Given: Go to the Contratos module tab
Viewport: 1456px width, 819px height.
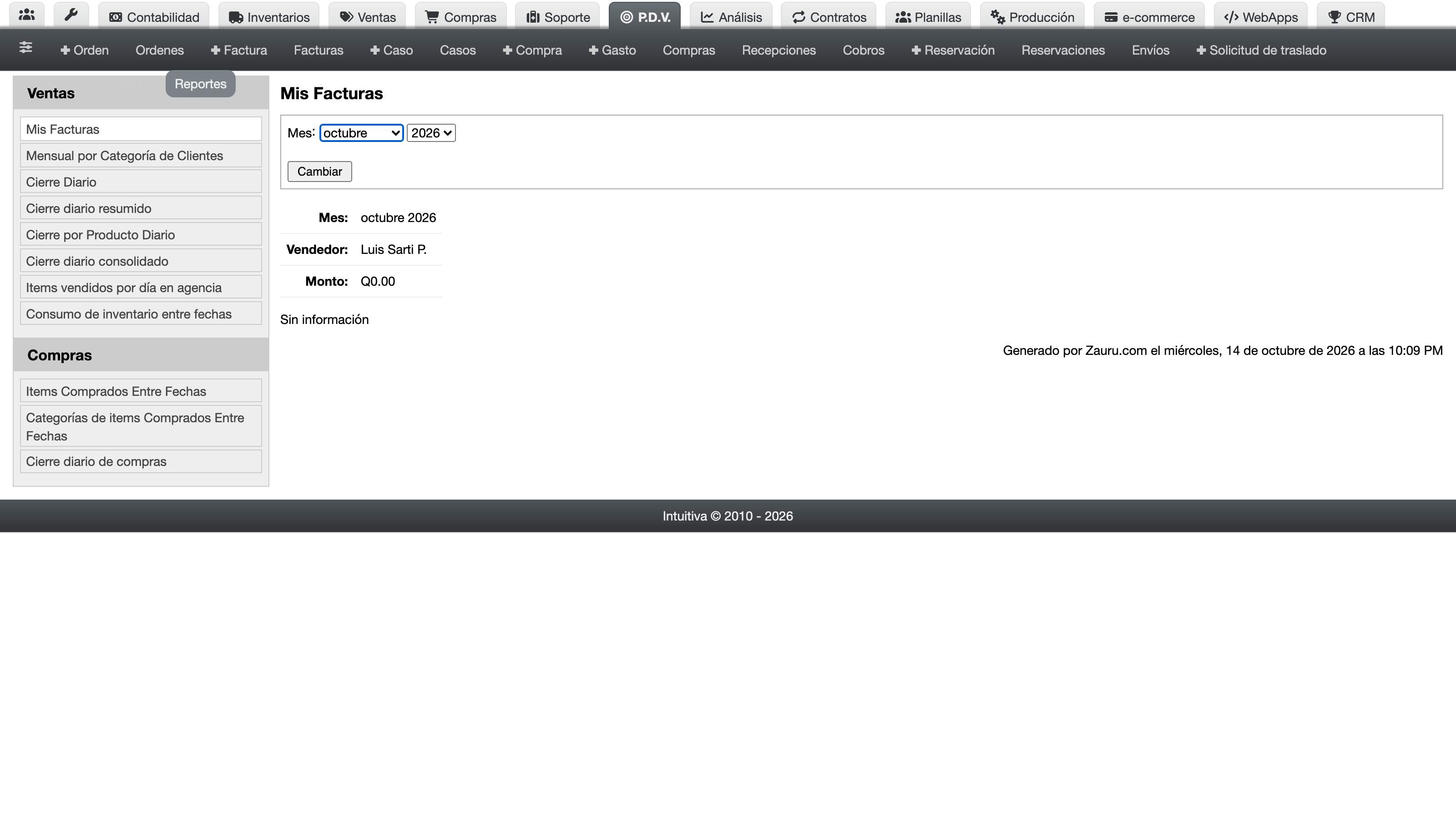Looking at the screenshot, I should point(829,17).
